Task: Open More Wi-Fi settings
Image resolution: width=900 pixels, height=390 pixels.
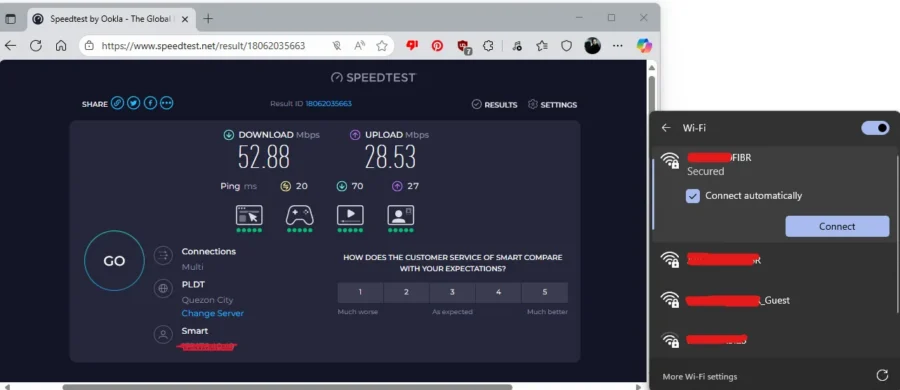Action: pyautogui.click(x=700, y=377)
